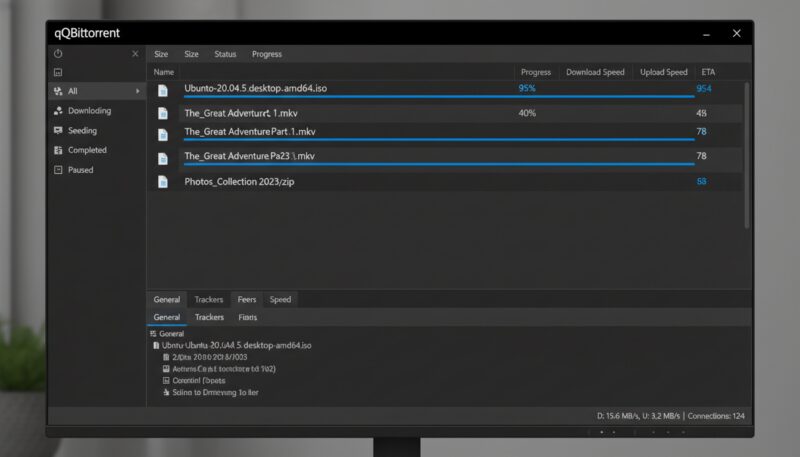Click file icon for The_Great Adventure Part.1.mkv
This screenshot has height=457, width=800.
coord(163,135)
